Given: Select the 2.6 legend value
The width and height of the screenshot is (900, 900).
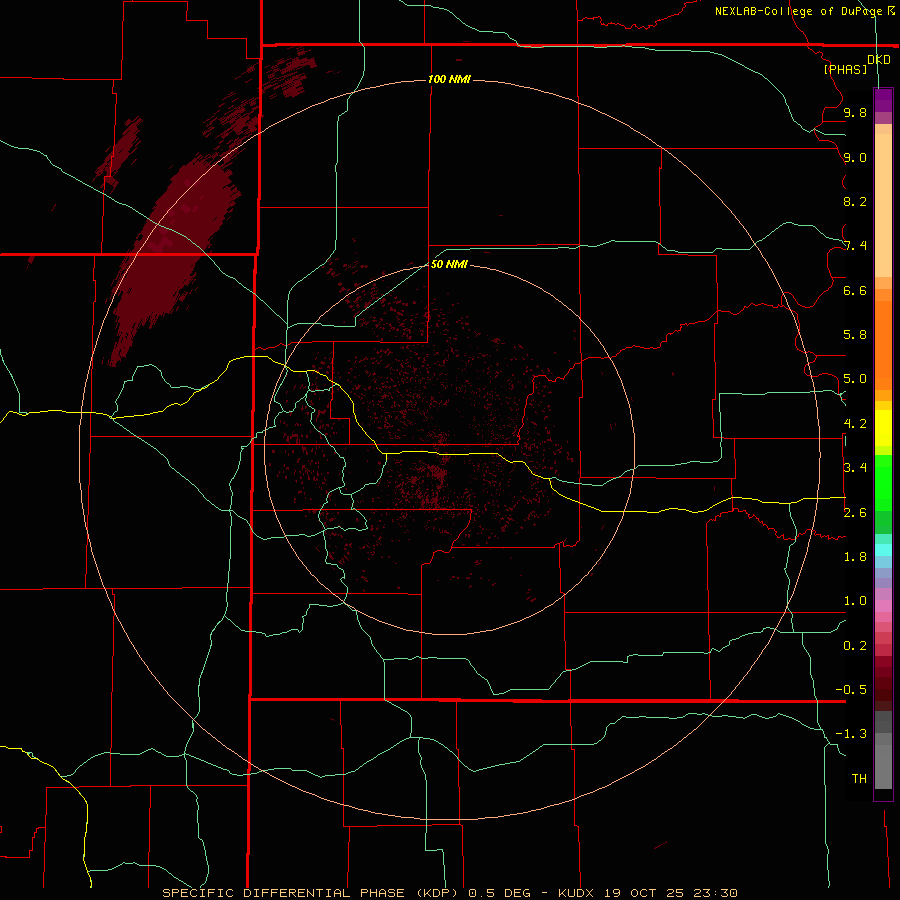Looking at the screenshot, I should [x=855, y=513].
